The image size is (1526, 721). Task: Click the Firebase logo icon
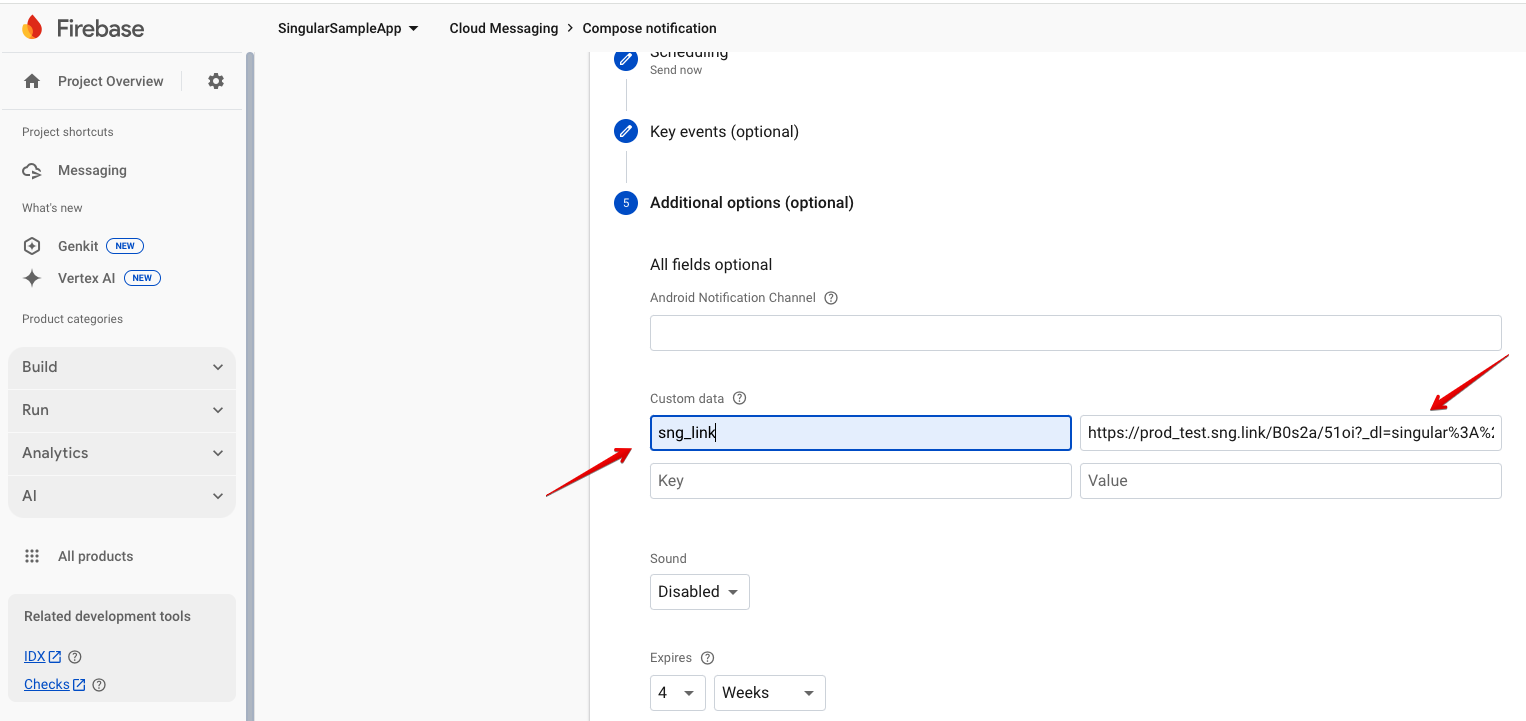pos(32,28)
